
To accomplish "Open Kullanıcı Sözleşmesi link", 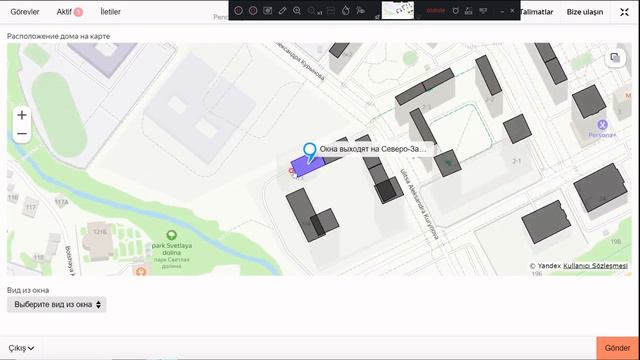I will pyautogui.click(x=596, y=266).
